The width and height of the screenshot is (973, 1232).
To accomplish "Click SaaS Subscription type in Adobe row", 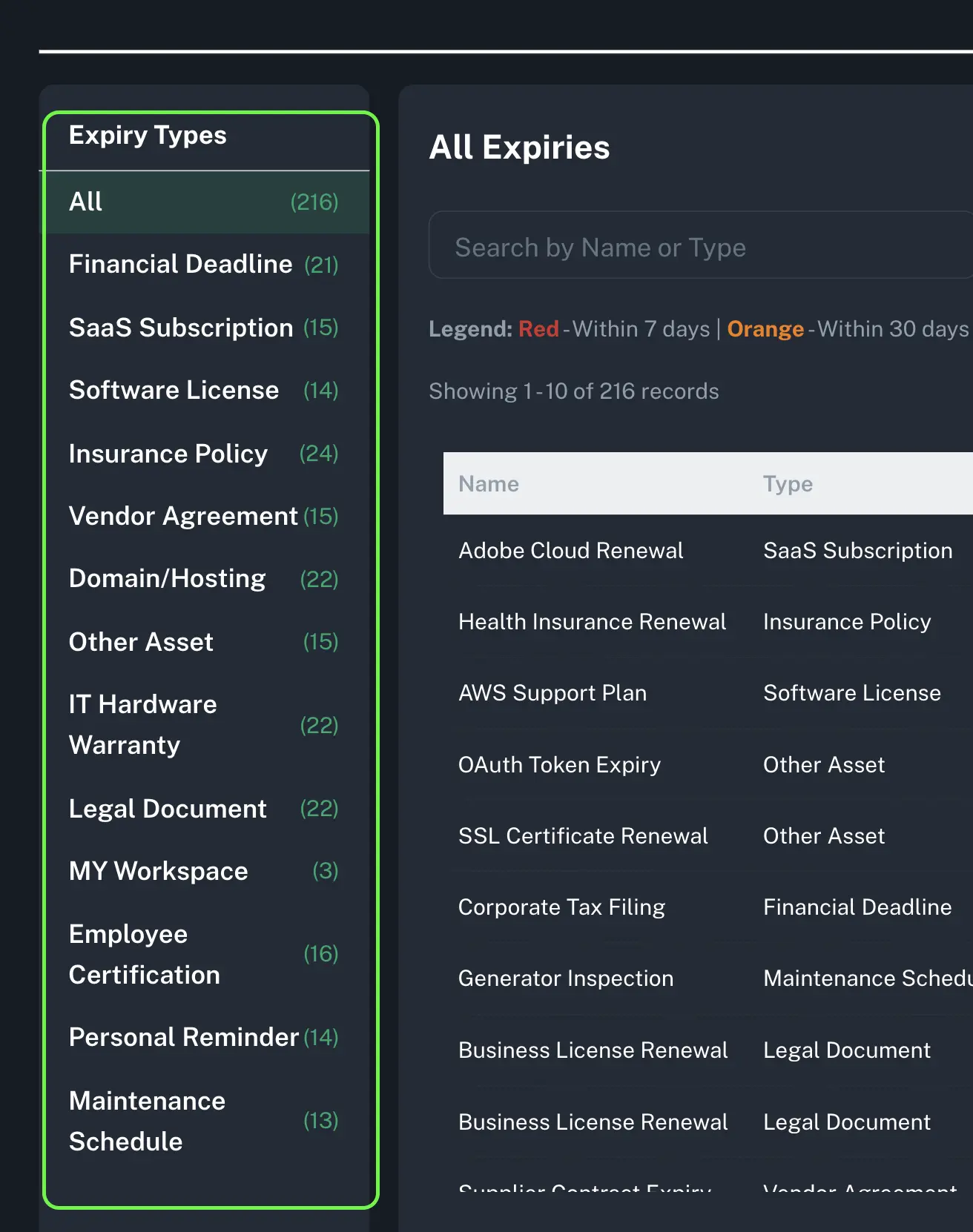I will [x=858, y=551].
